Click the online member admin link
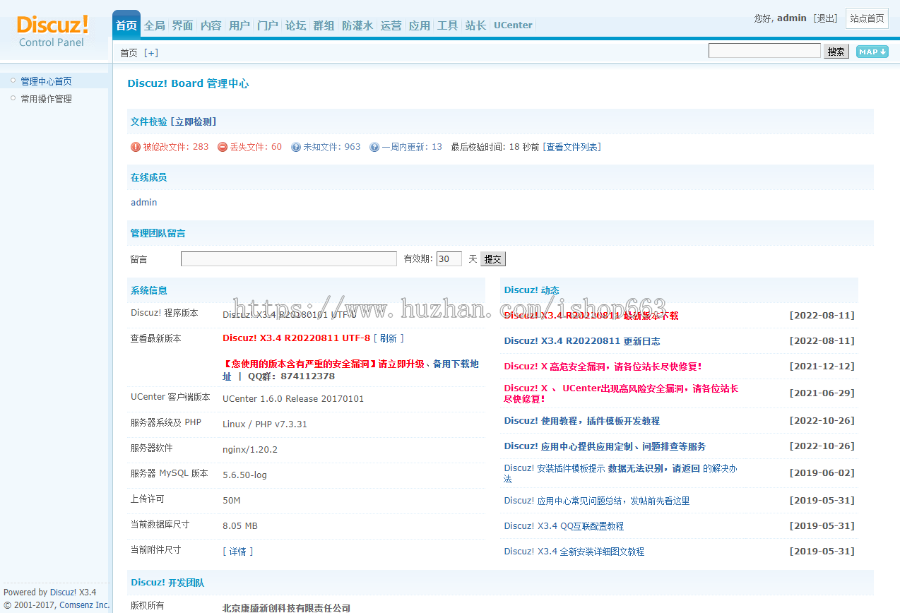 (143, 202)
